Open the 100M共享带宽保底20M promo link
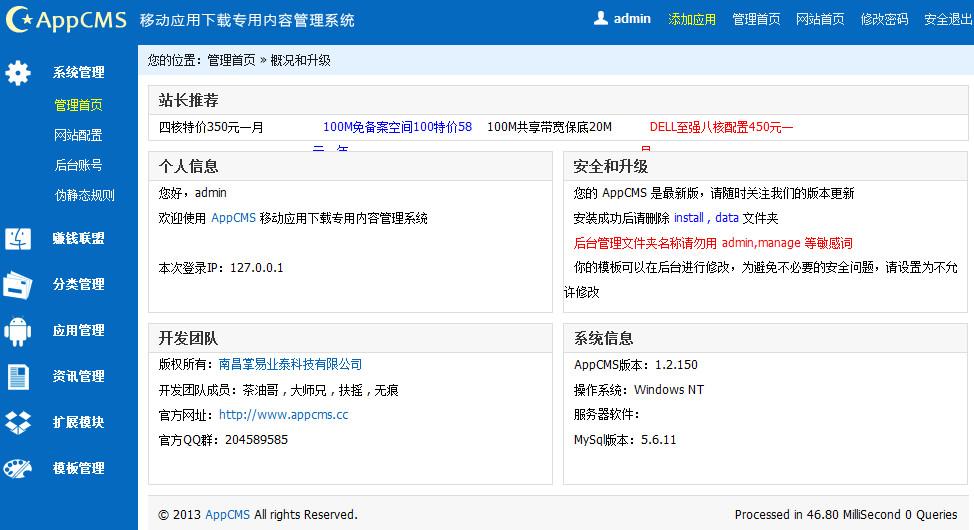Viewport: 974px width, 530px height. 549,127
